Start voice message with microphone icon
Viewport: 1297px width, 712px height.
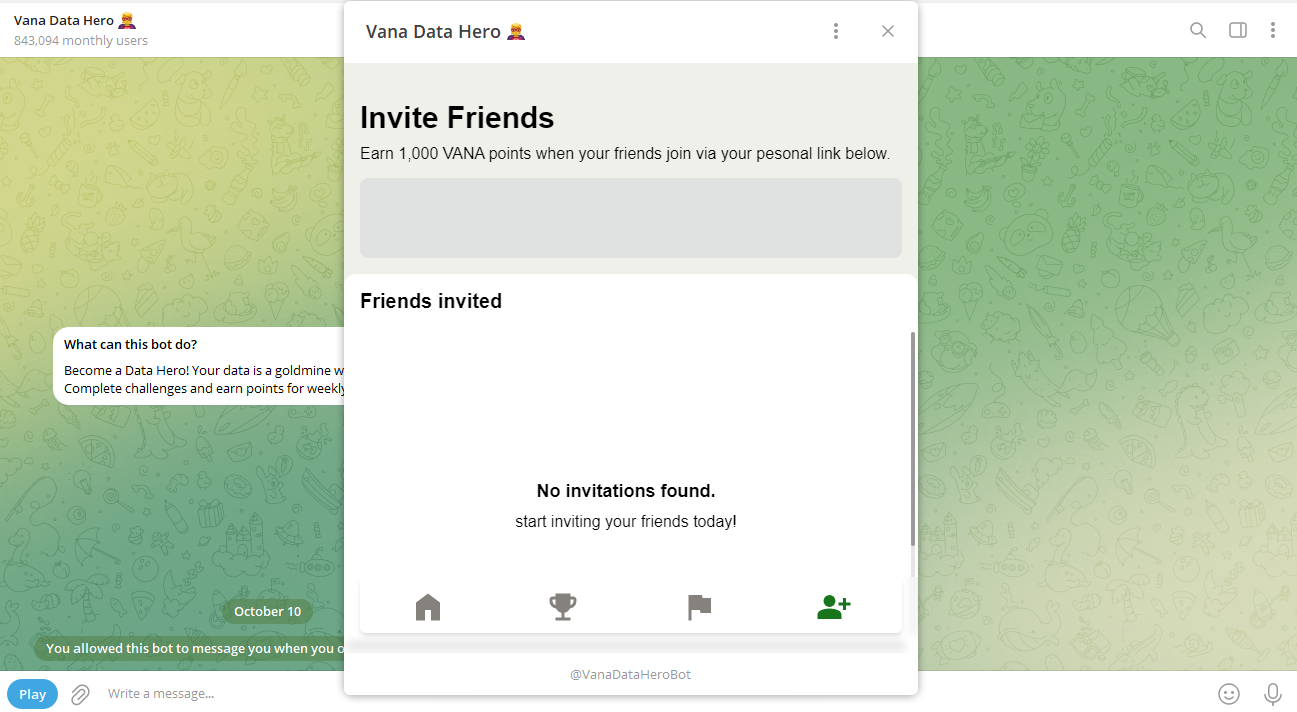click(1273, 693)
